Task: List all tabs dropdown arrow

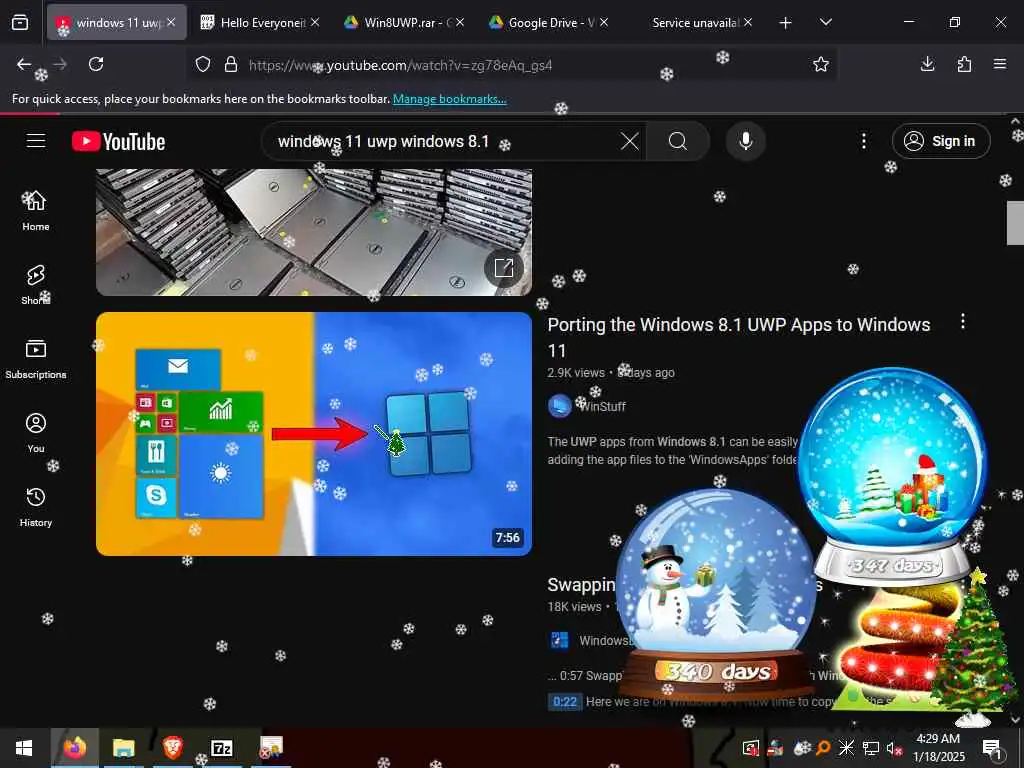Action: coord(825,22)
